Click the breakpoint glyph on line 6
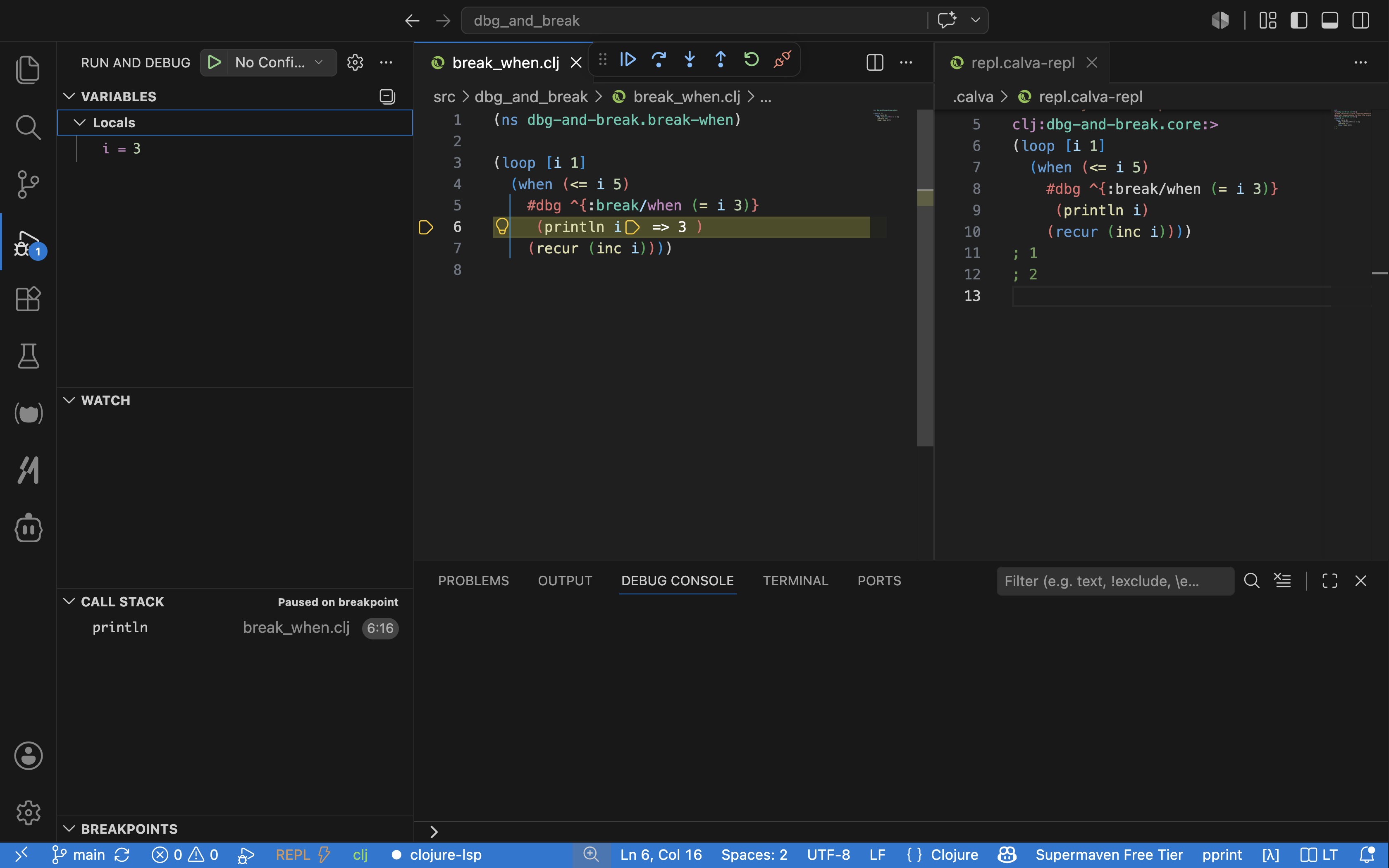Screen dimensions: 1389x868 click(x=426, y=227)
